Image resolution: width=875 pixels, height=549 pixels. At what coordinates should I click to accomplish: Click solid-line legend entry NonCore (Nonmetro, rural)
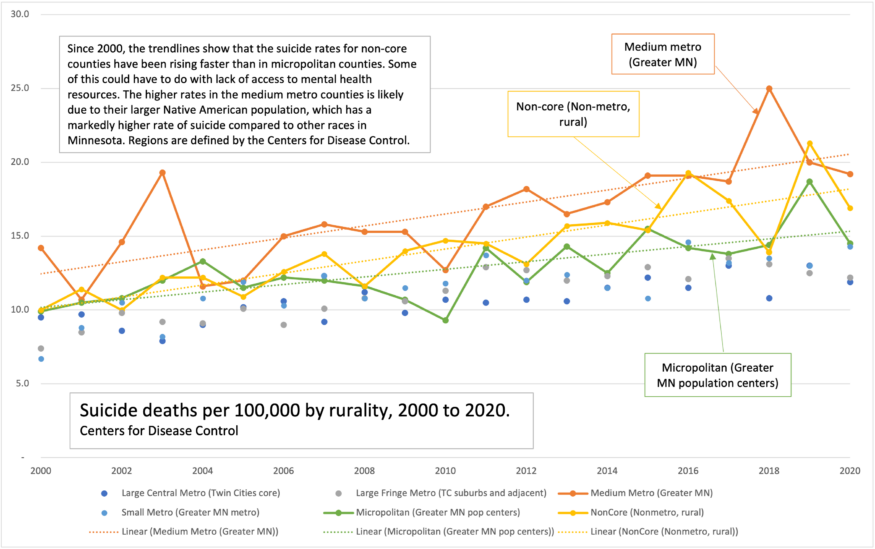point(631,512)
